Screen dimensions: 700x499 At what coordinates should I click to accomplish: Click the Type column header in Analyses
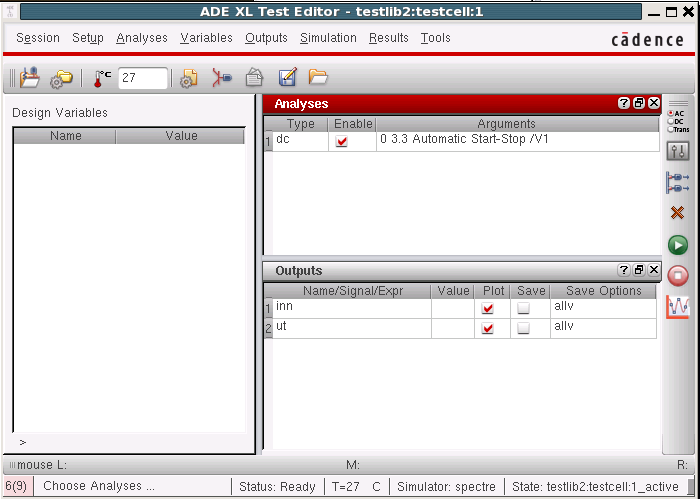point(300,124)
